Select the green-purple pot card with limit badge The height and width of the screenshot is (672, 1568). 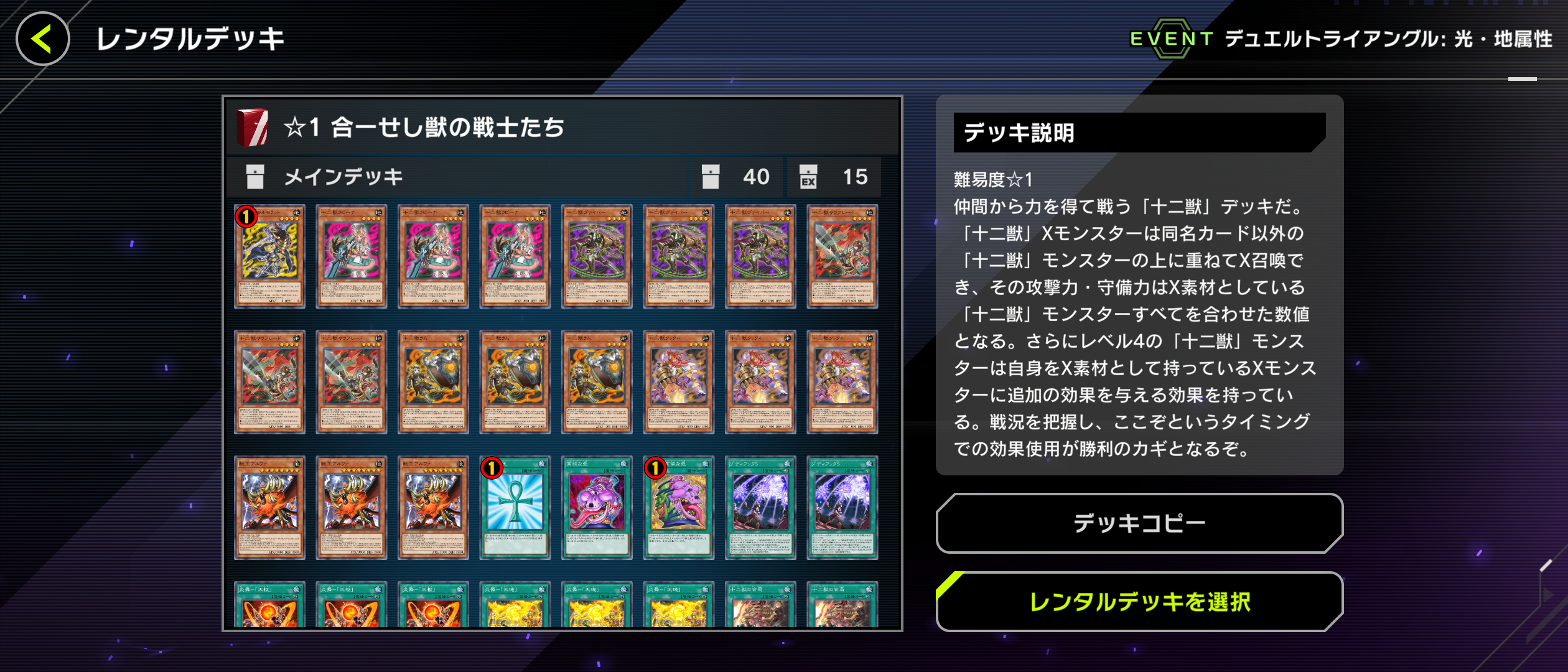678,508
